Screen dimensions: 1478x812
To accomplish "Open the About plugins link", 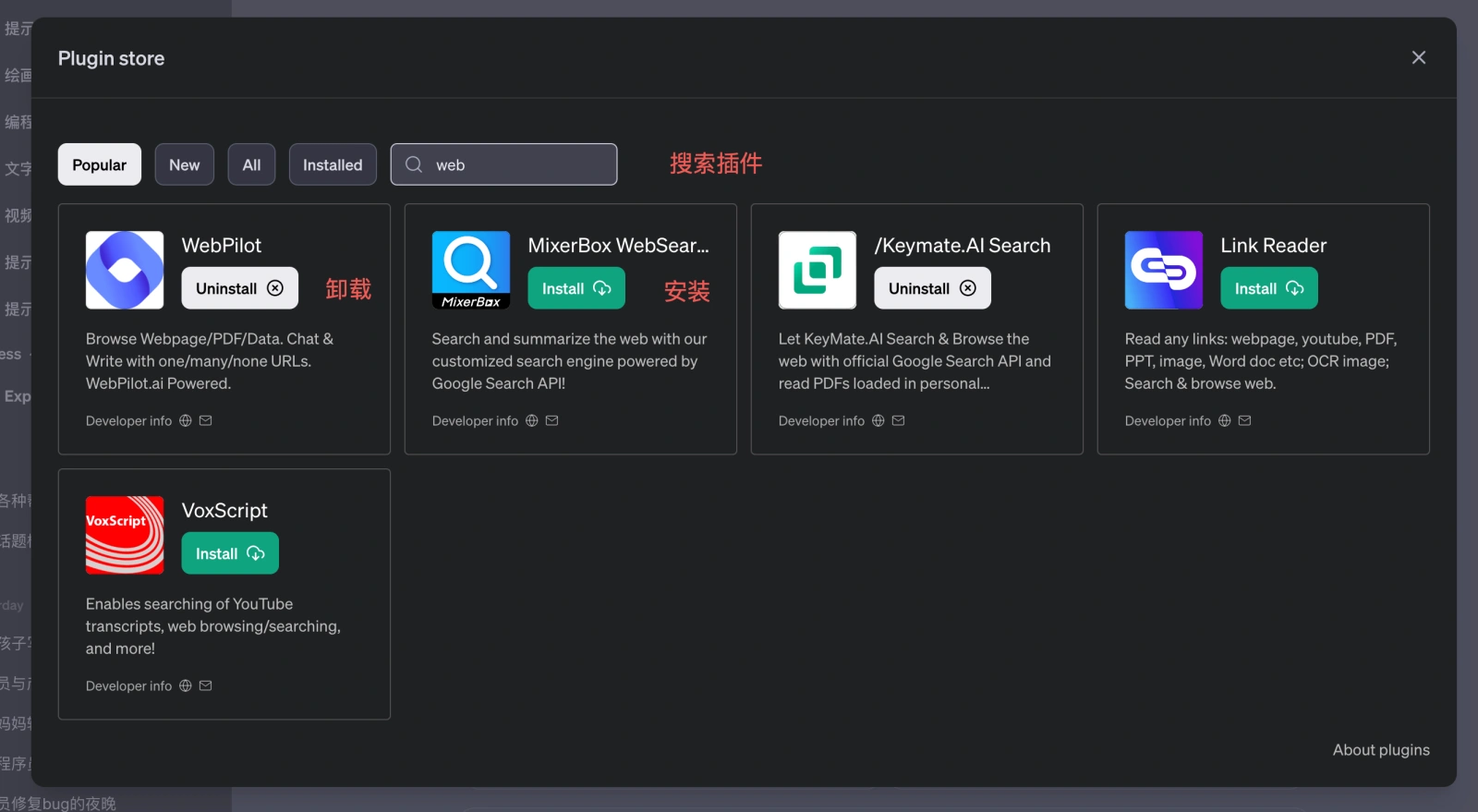I will 1381,750.
